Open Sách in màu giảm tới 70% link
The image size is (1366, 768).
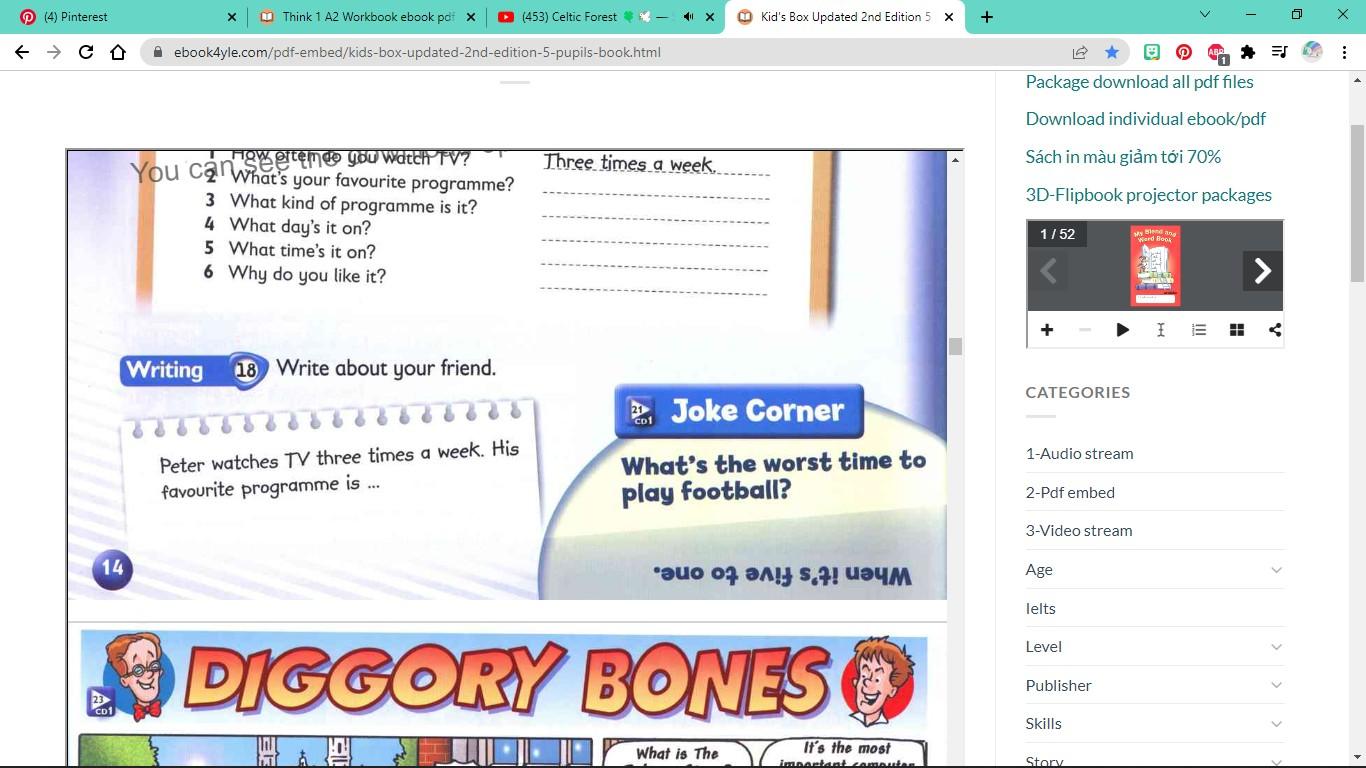[1123, 157]
